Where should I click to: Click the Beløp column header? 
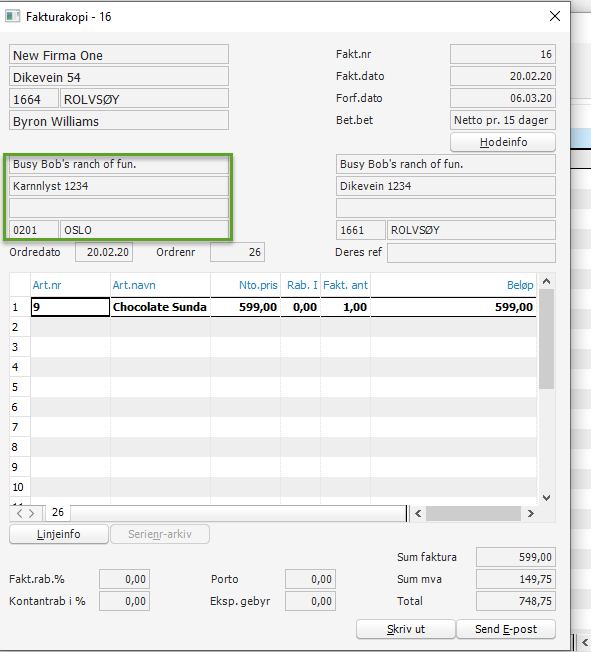[453, 285]
